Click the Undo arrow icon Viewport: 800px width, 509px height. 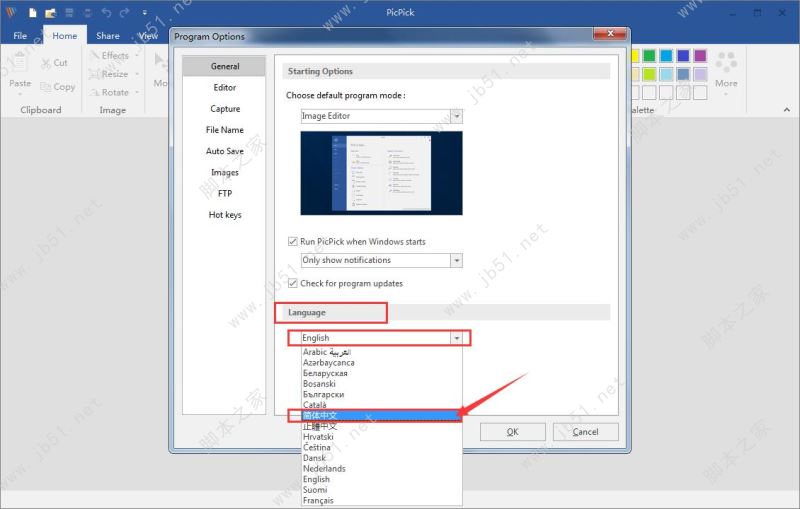click(x=106, y=13)
